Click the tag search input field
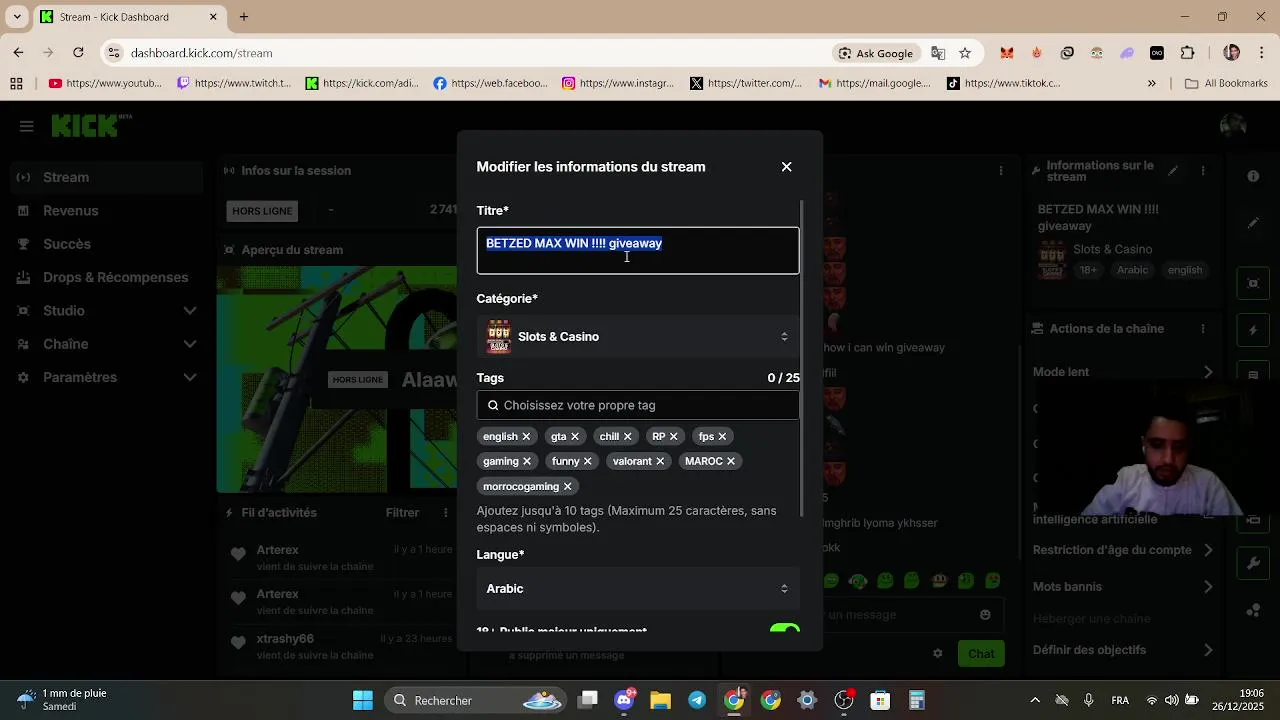Screen dimensions: 1280x720 click(x=638, y=405)
